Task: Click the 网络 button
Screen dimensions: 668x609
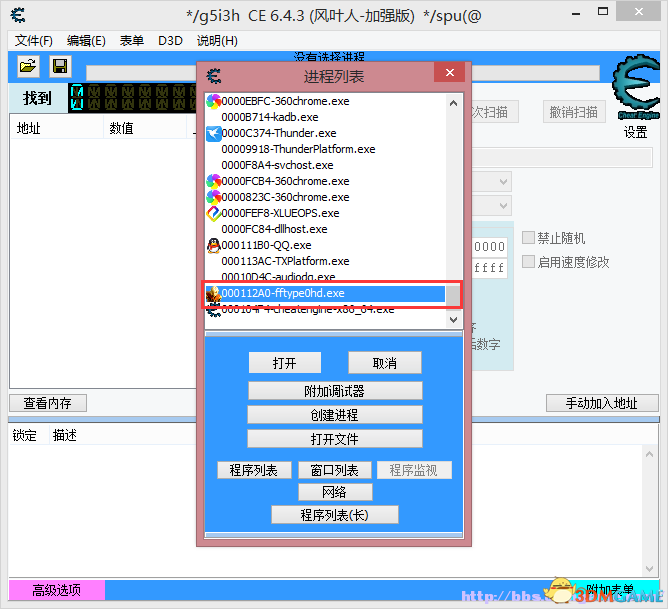Action: coord(335,492)
